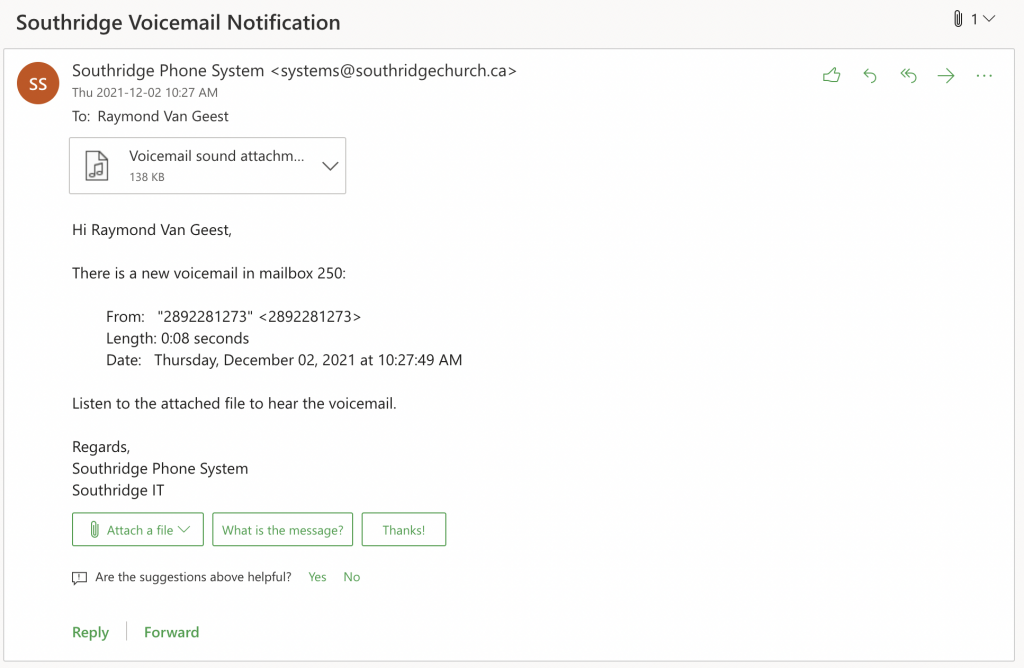The width and height of the screenshot is (1024, 668).
Task: Click the Reply All double-arrow icon
Action: tap(908, 76)
